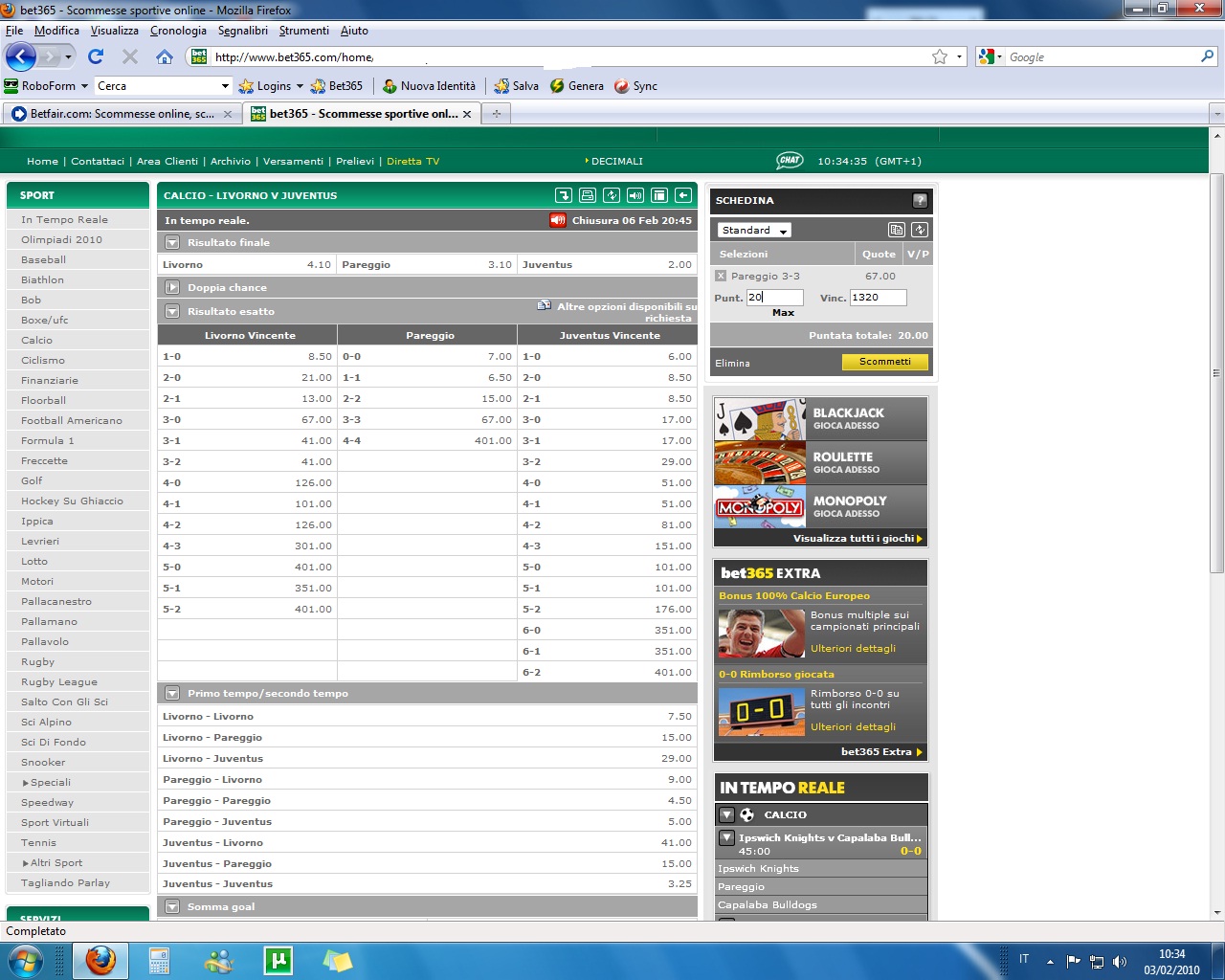Screen dimensions: 1225x980
Task: Open the new tab plus button
Action: [x=496, y=114]
